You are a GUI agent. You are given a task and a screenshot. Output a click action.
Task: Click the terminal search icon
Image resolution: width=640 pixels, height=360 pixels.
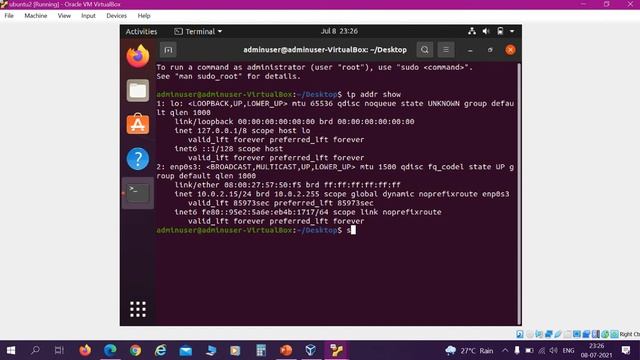[424, 50]
